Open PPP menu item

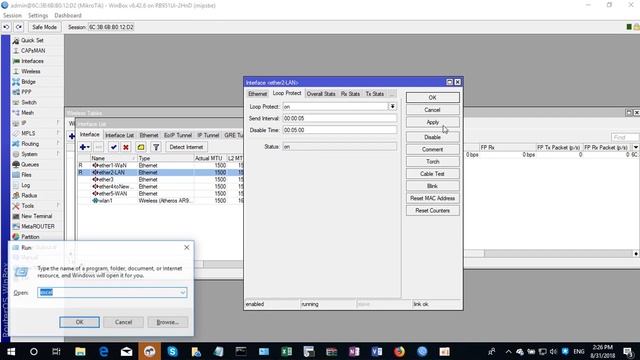pos(26,92)
